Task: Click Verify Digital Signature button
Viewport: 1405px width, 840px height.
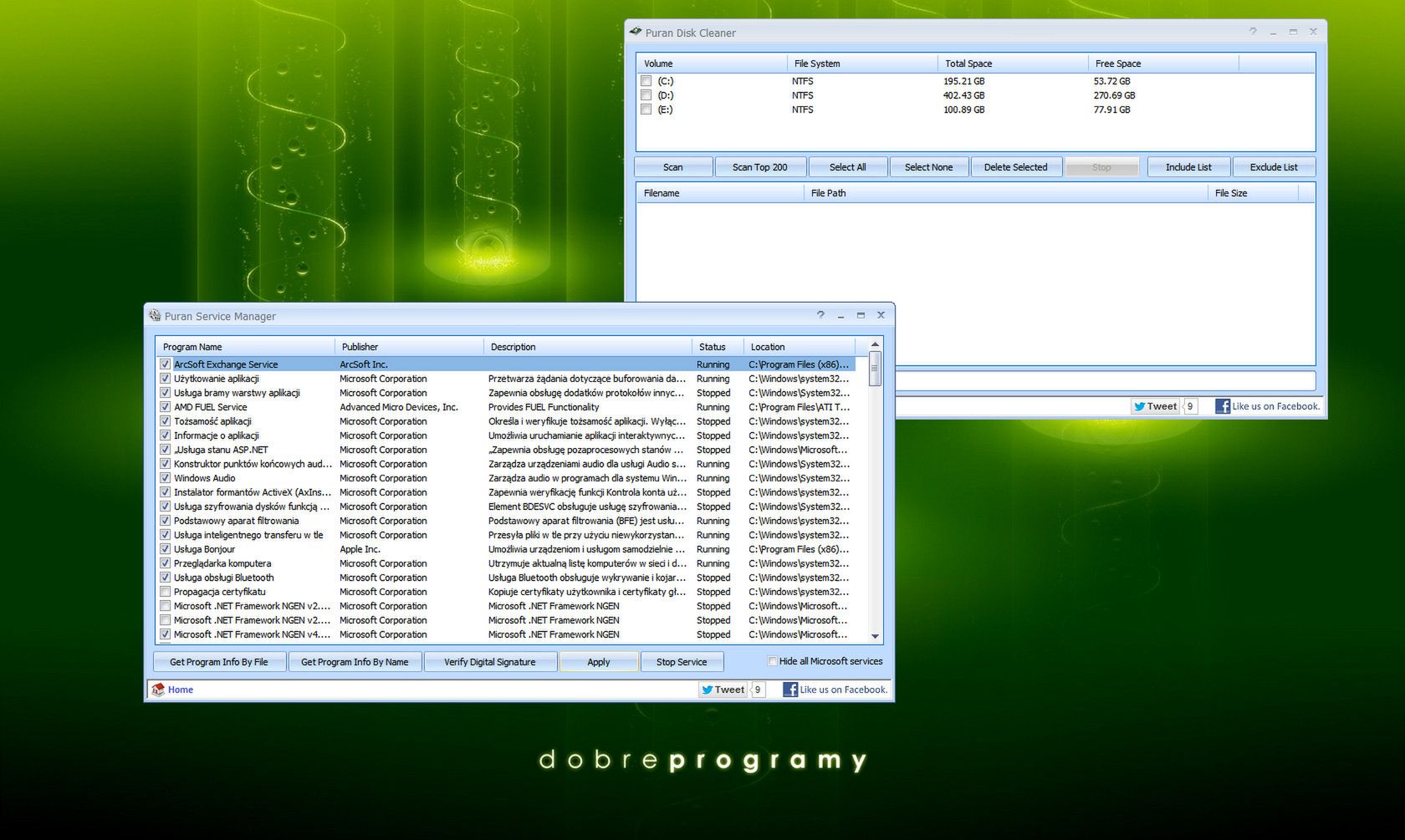Action: point(490,662)
